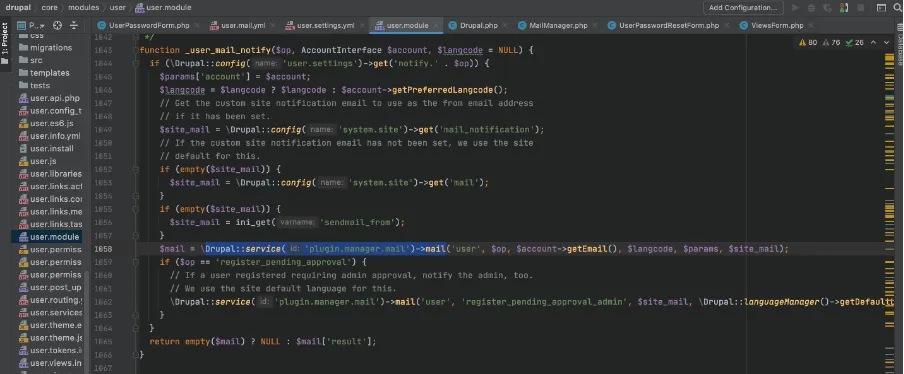Select user.views file in tree
The width and height of the screenshot is (904, 374).
point(50,363)
